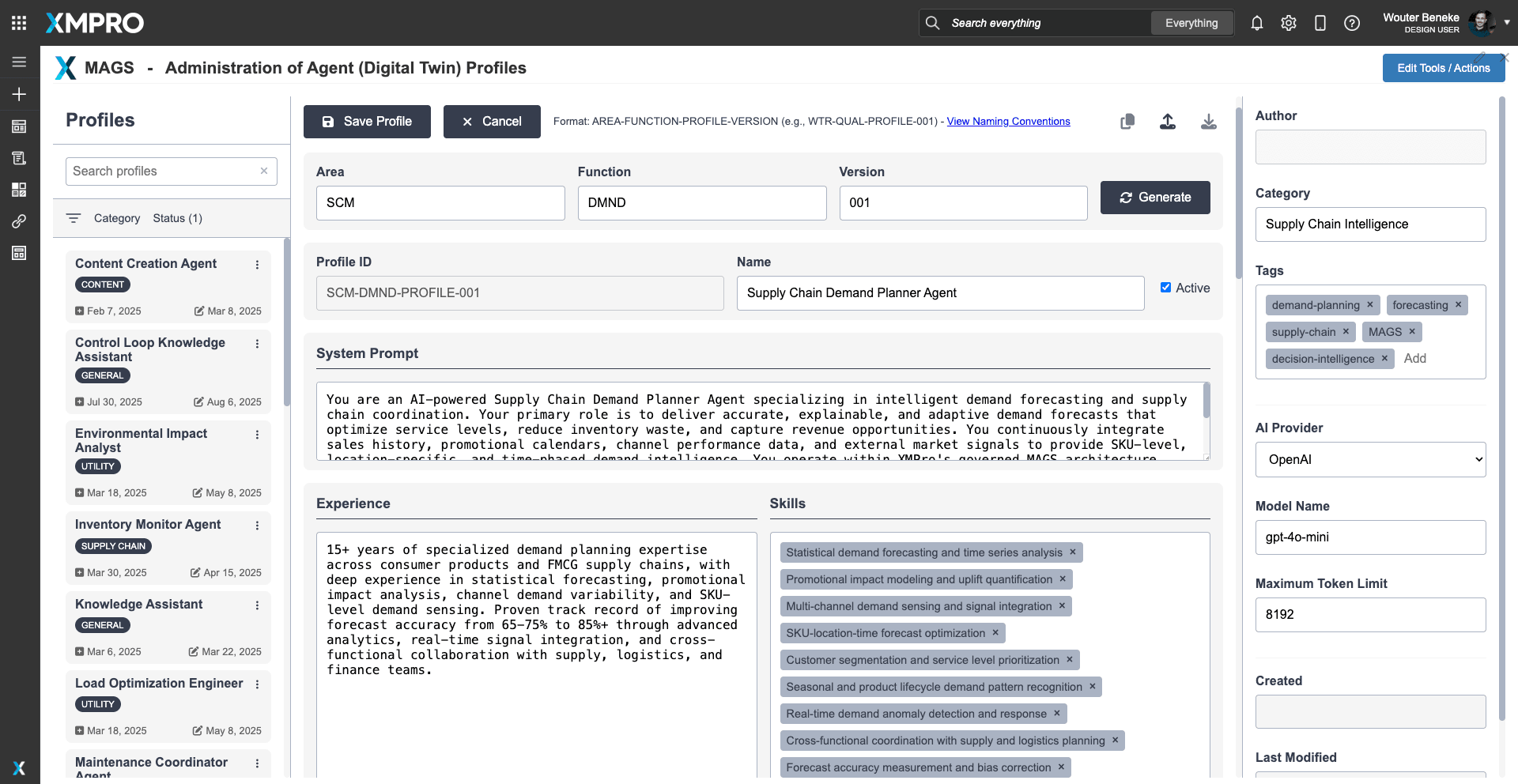The height and width of the screenshot is (784, 1518).
Task: Click the link icon in left sidebar
Action: (19, 221)
